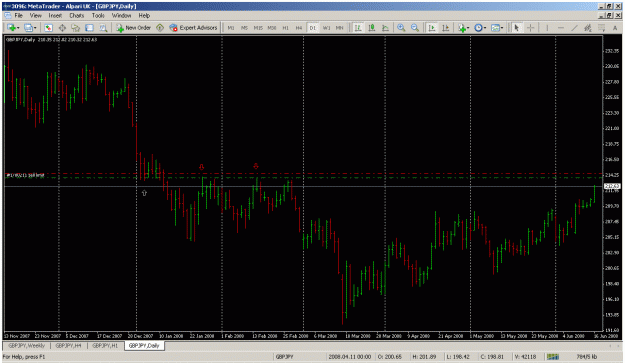The height and width of the screenshot is (363, 625).
Task: Select the Text label tool
Action: pos(615,27)
